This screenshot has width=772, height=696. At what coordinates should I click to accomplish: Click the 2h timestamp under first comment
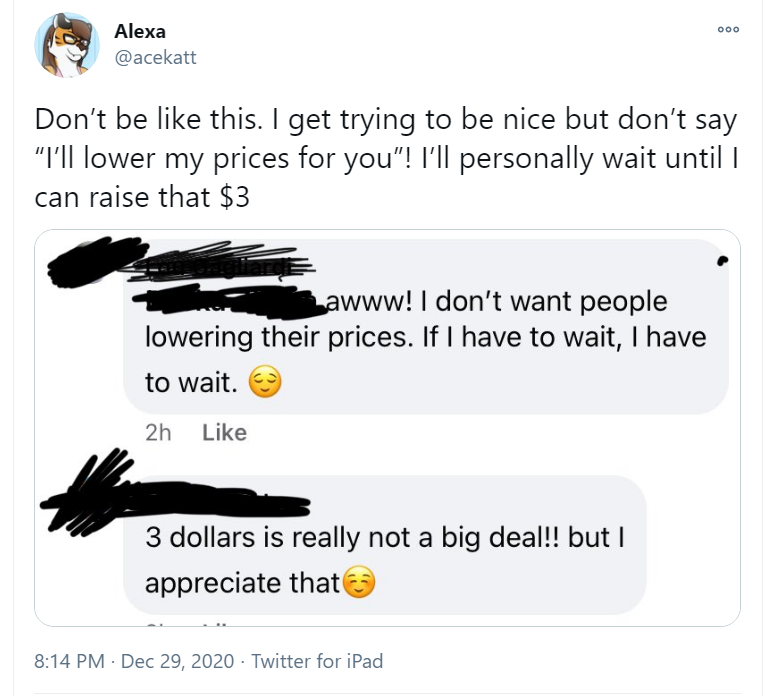tap(158, 433)
